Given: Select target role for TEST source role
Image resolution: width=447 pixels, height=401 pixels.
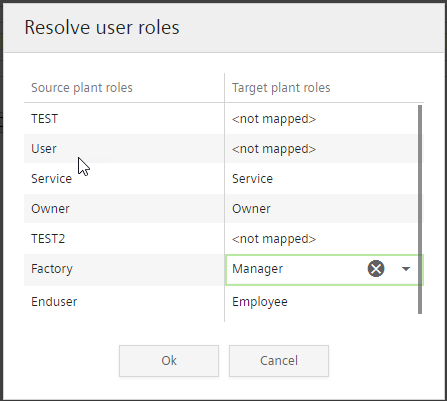Looking at the screenshot, I should (x=321, y=119).
